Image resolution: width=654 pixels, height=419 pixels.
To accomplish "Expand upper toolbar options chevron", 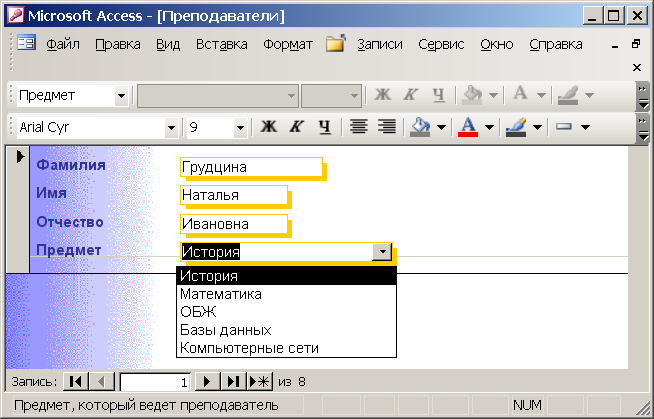I will pos(643,96).
